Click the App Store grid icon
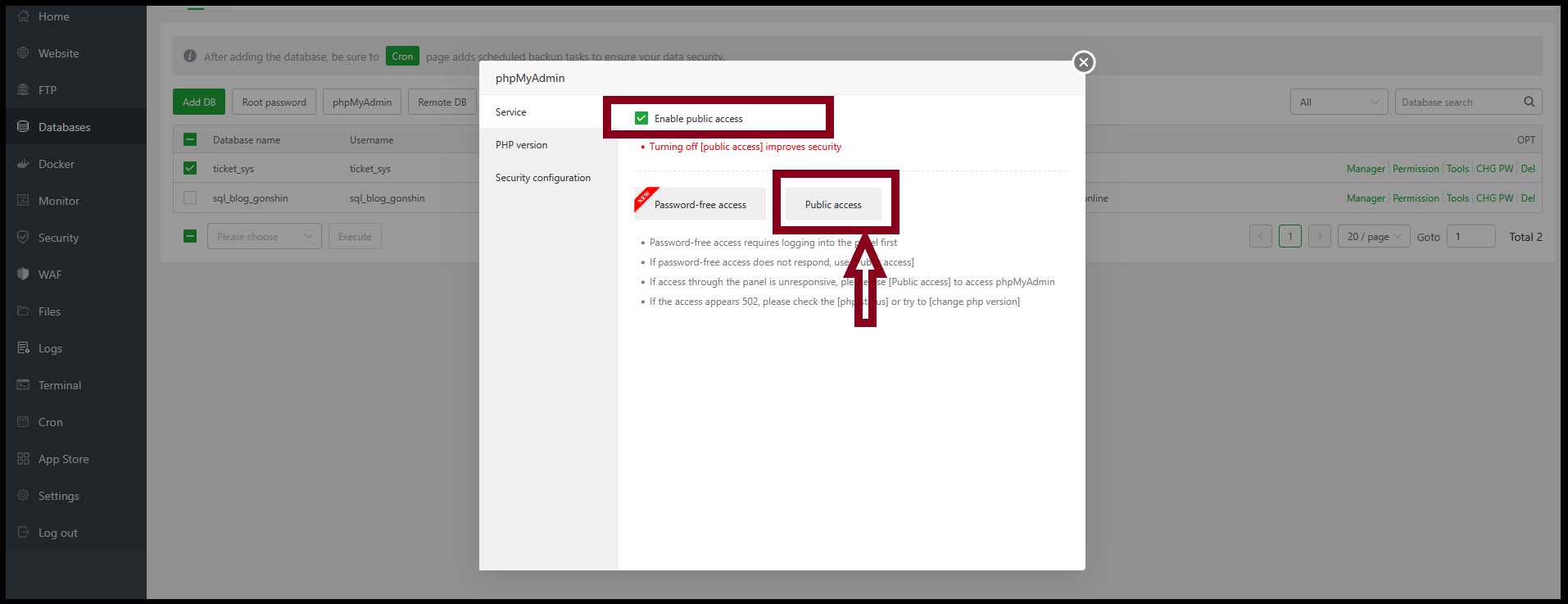This screenshot has height=604, width=1568. tap(23, 459)
